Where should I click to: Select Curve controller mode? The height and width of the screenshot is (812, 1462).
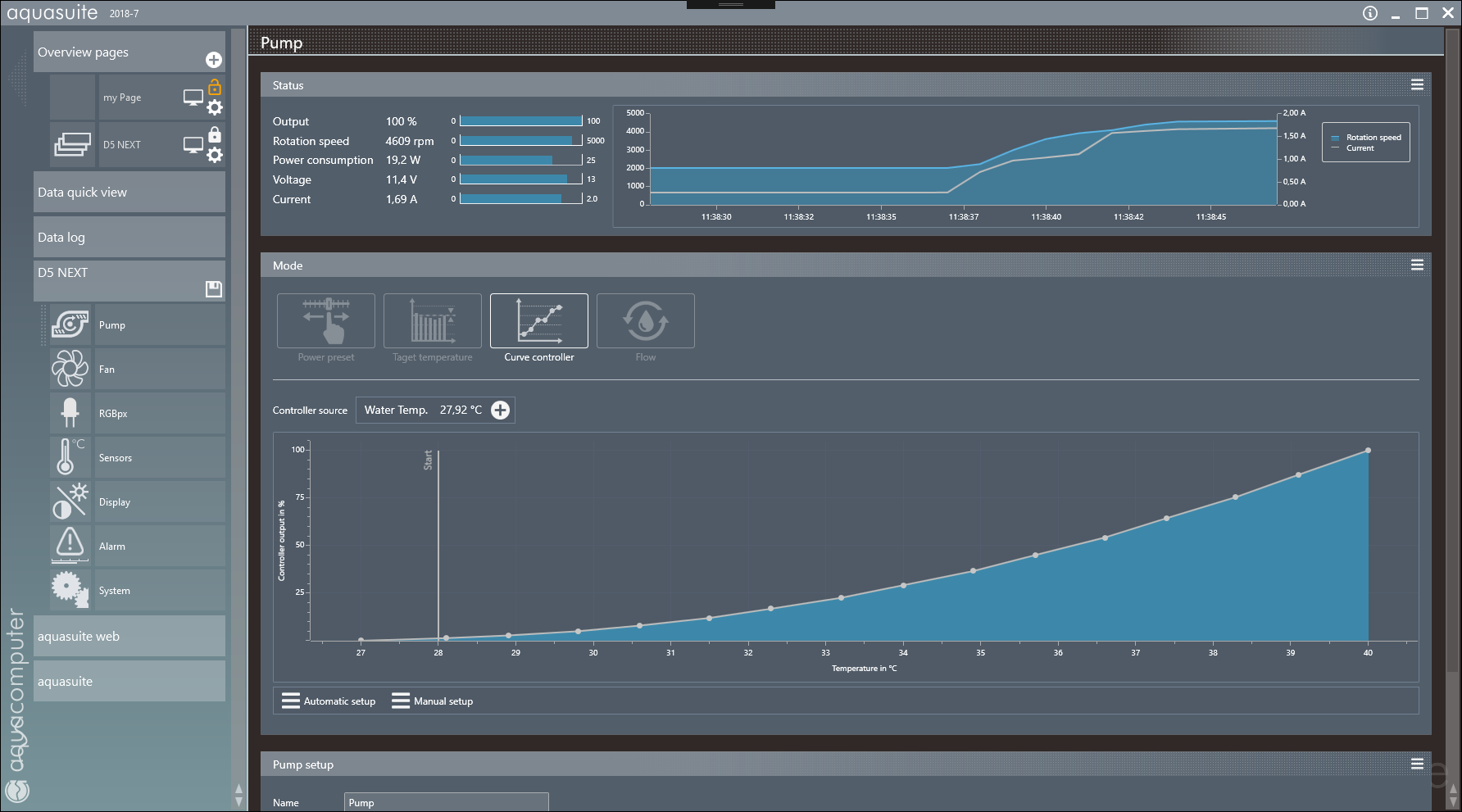pyautogui.click(x=539, y=321)
